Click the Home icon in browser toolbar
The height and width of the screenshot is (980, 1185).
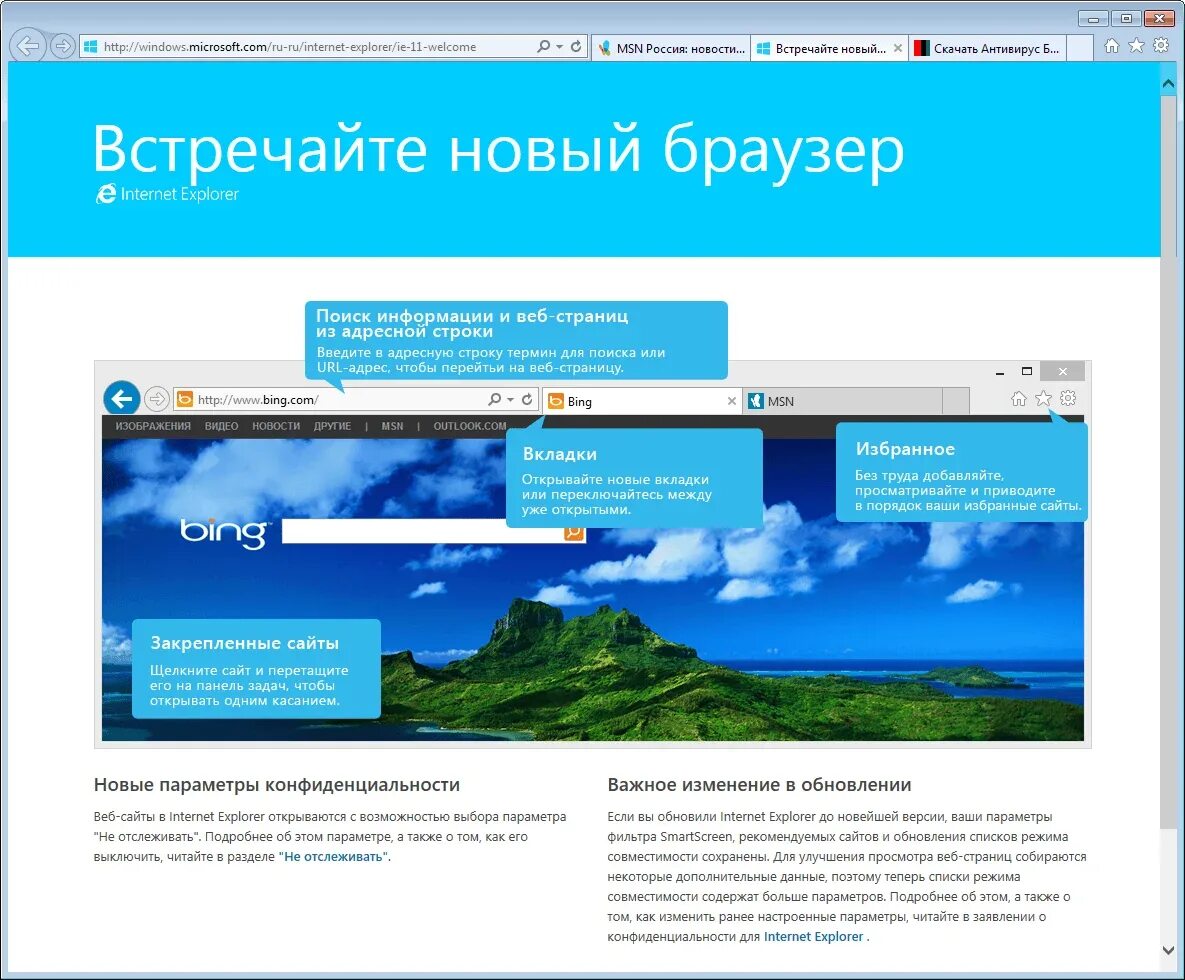tap(1112, 45)
